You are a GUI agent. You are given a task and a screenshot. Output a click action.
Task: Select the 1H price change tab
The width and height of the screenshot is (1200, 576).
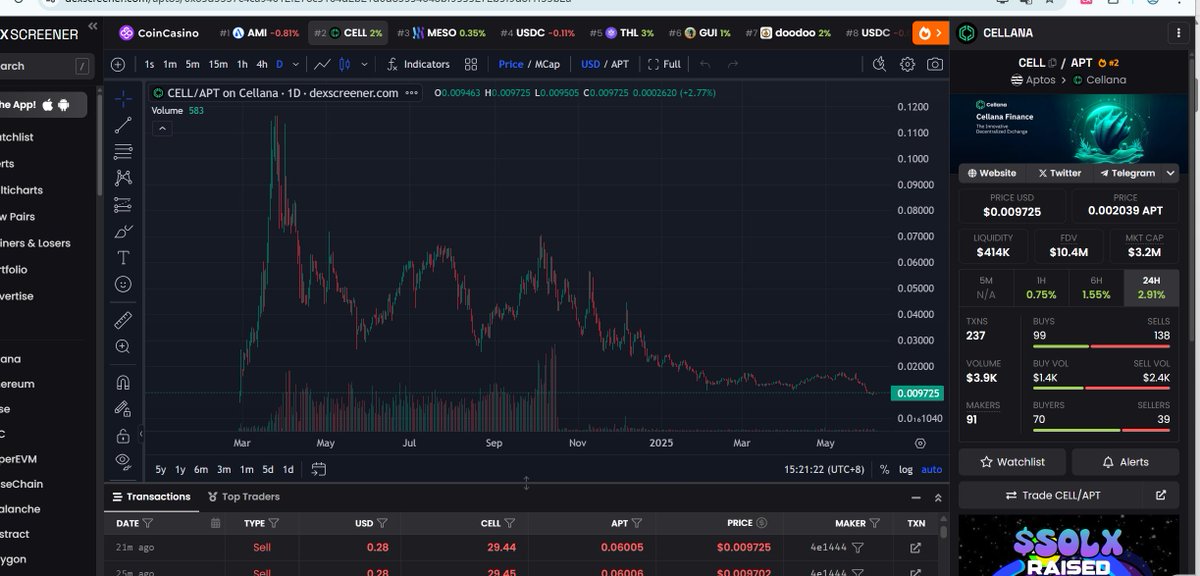tap(1041, 288)
